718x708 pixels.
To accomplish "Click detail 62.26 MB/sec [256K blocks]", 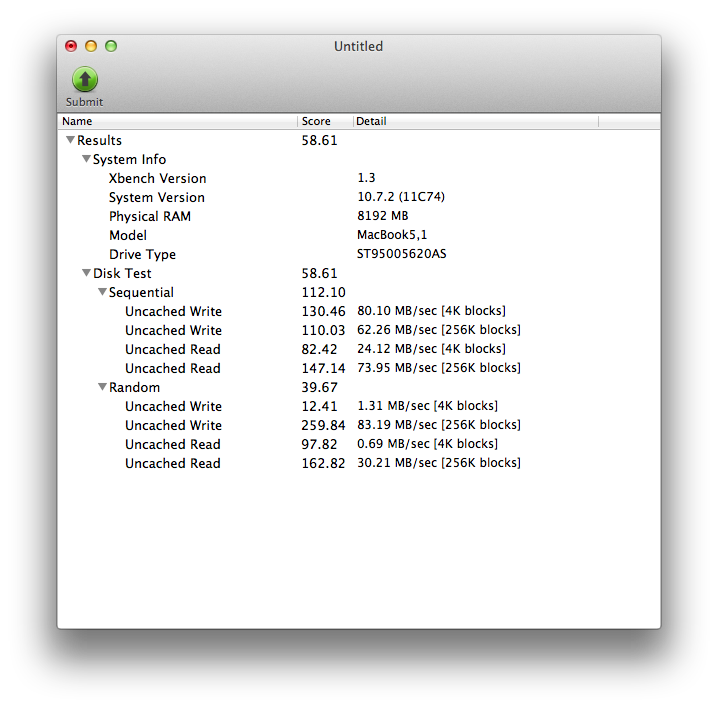I will [x=439, y=330].
